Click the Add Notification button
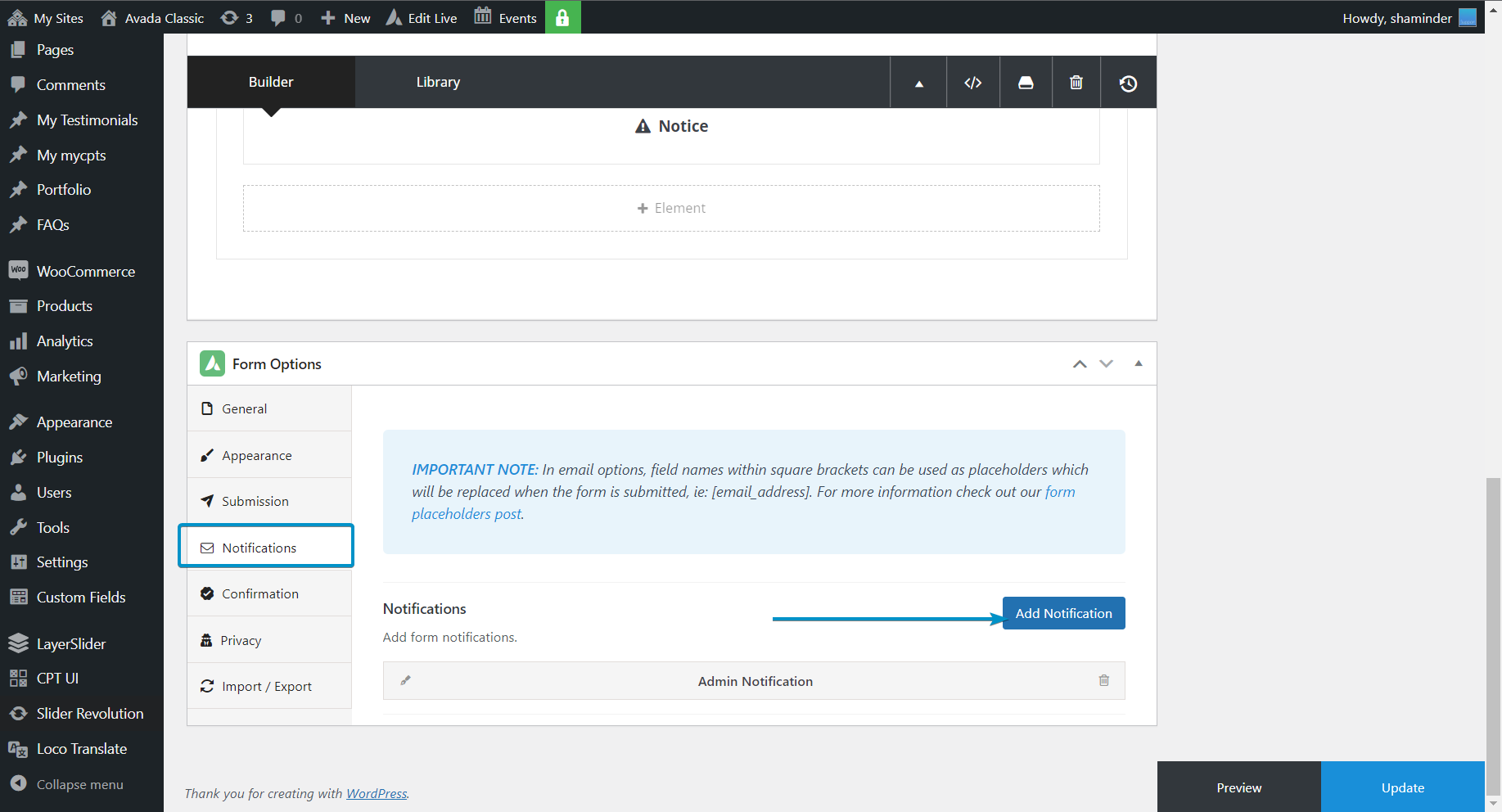The height and width of the screenshot is (812, 1502). tap(1063, 612)
